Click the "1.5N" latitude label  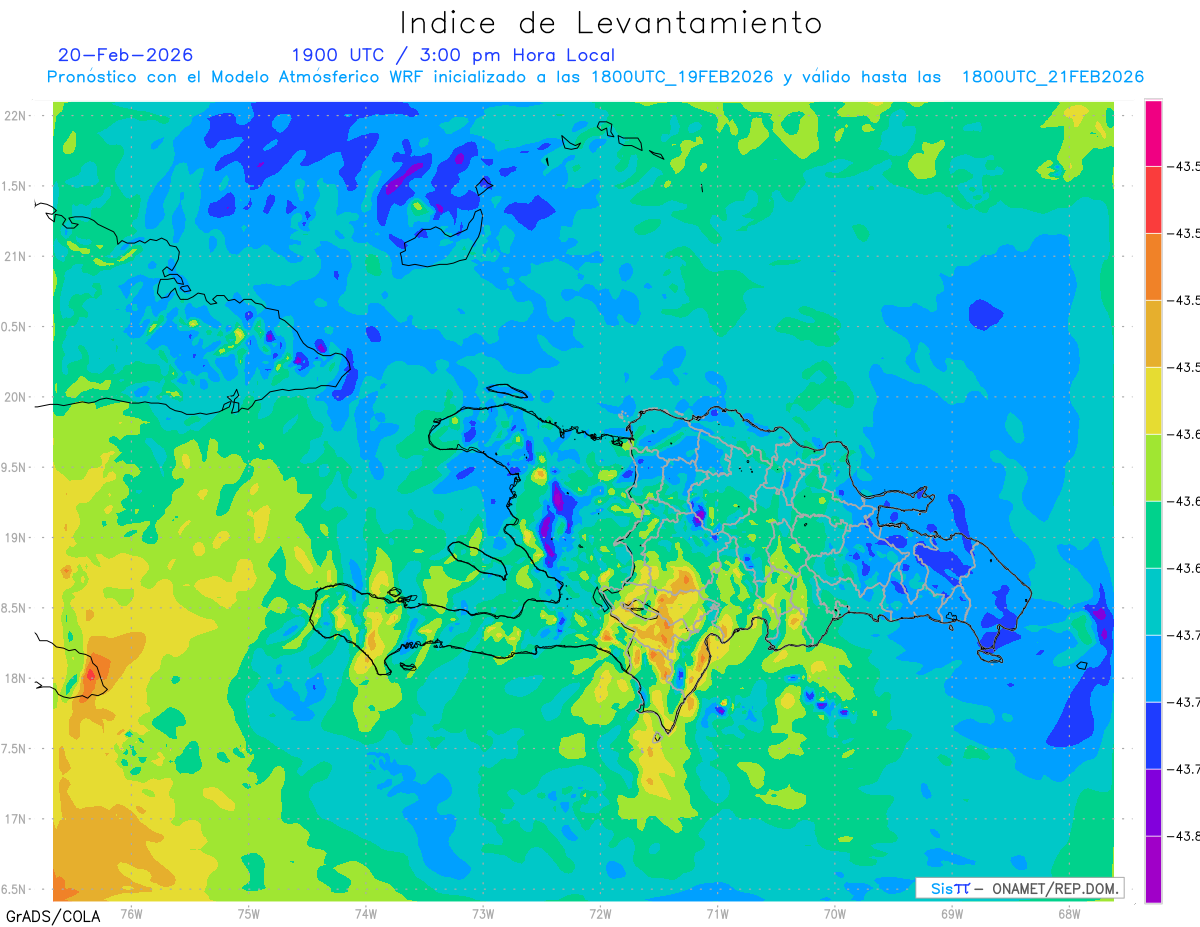pos(15,186)
